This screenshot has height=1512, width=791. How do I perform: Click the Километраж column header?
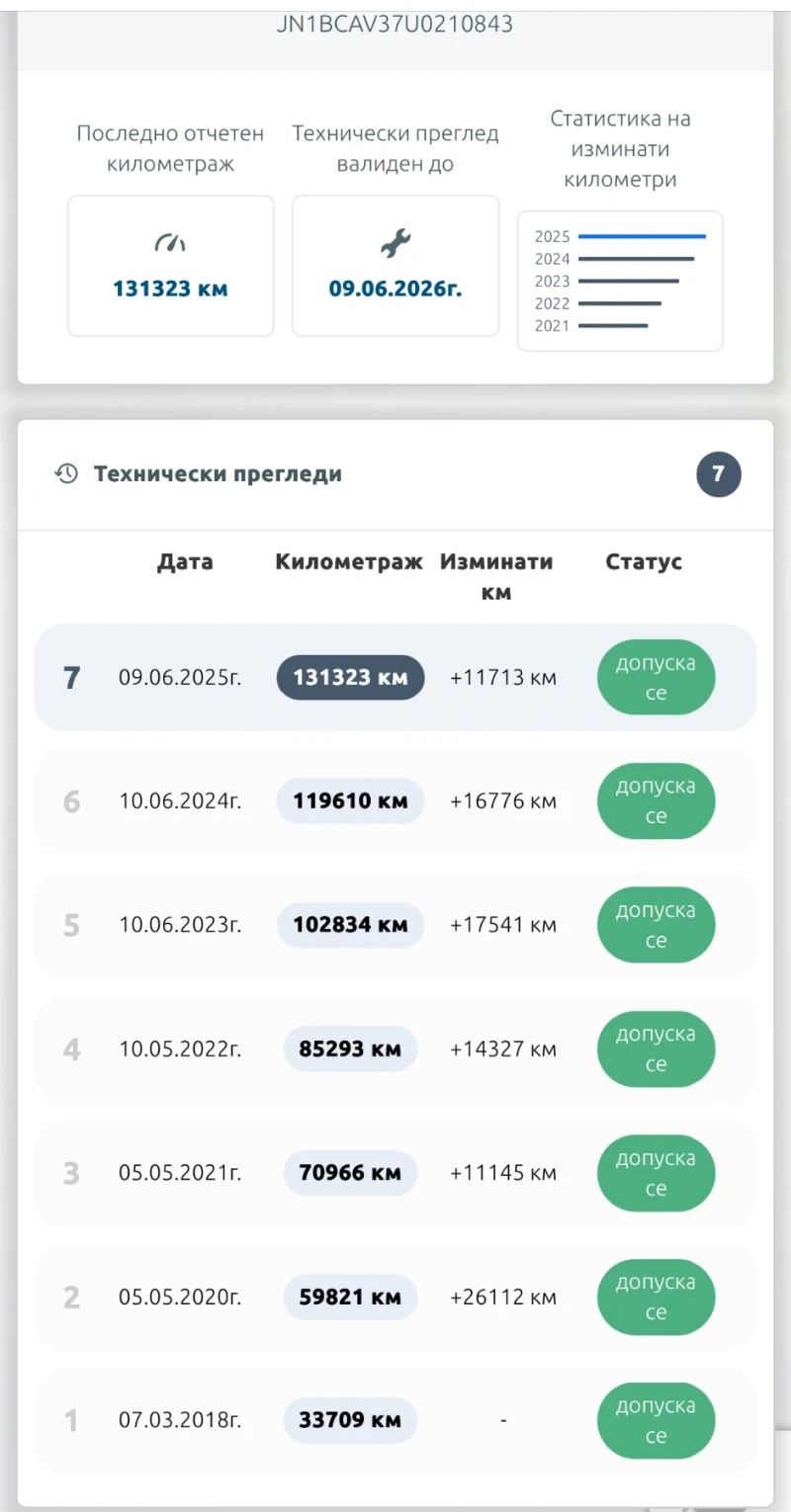(x=349, y=562)
